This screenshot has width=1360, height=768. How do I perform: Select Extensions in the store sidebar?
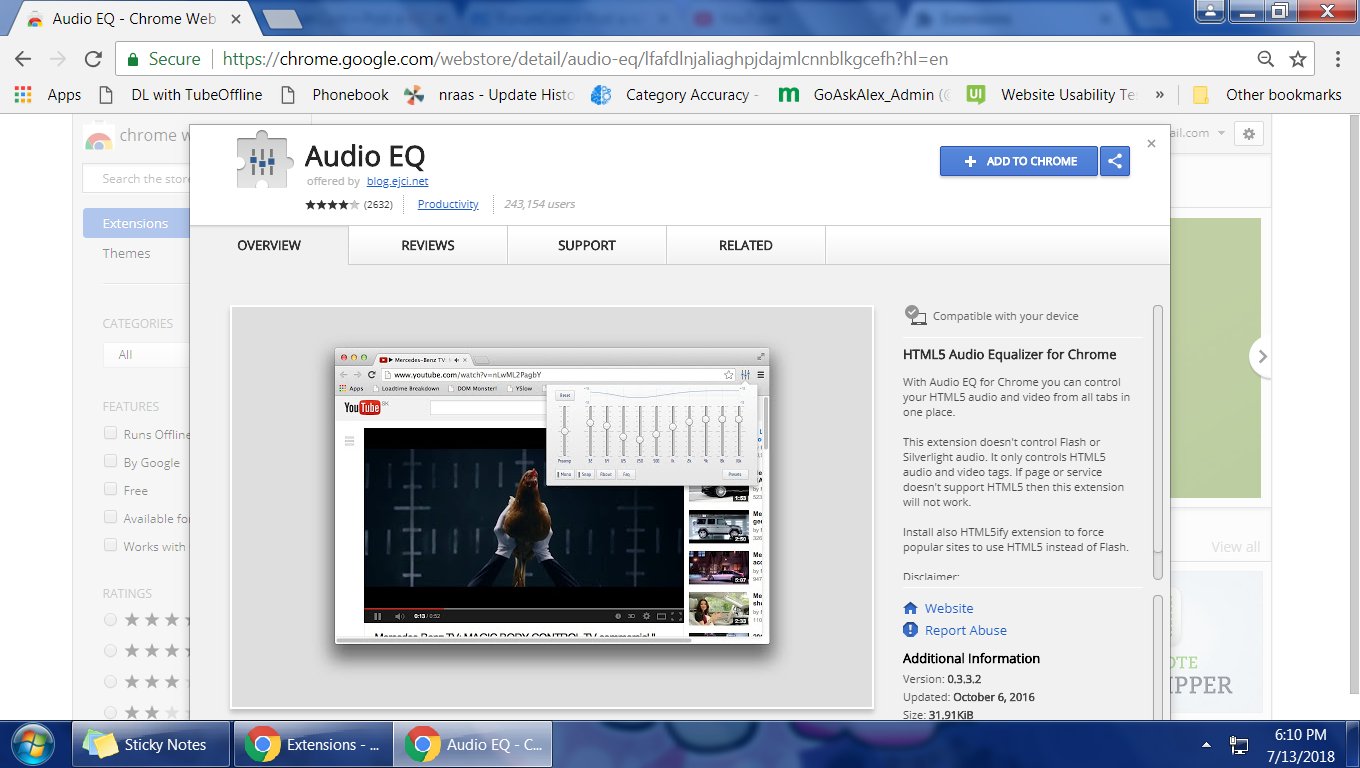[136, 223]
